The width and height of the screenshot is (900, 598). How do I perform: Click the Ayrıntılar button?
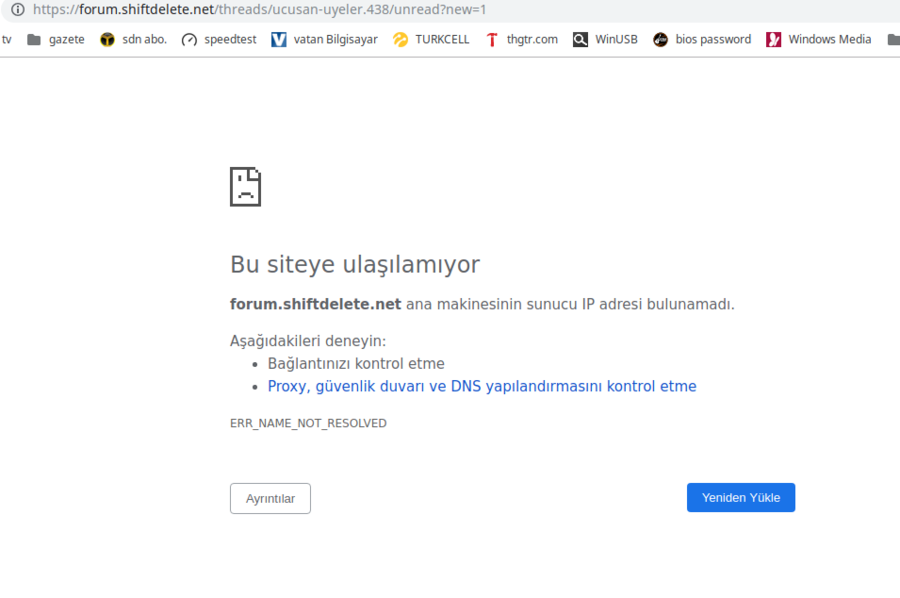coord(270,498)
